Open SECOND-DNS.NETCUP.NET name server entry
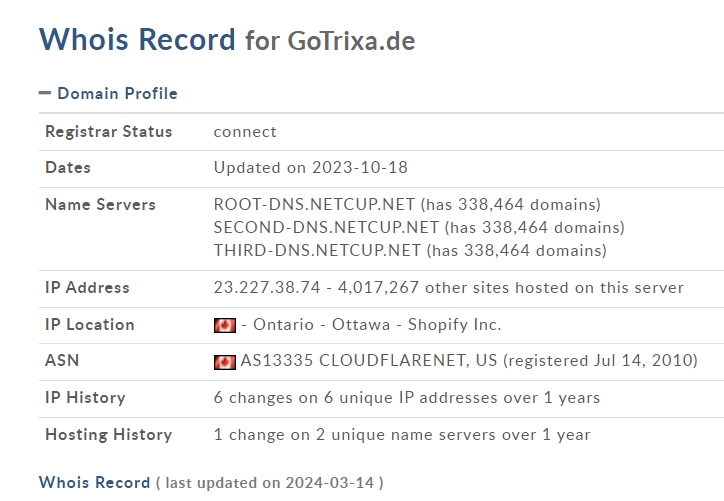The height and width of the screenshot is (501, 724). 326,228
